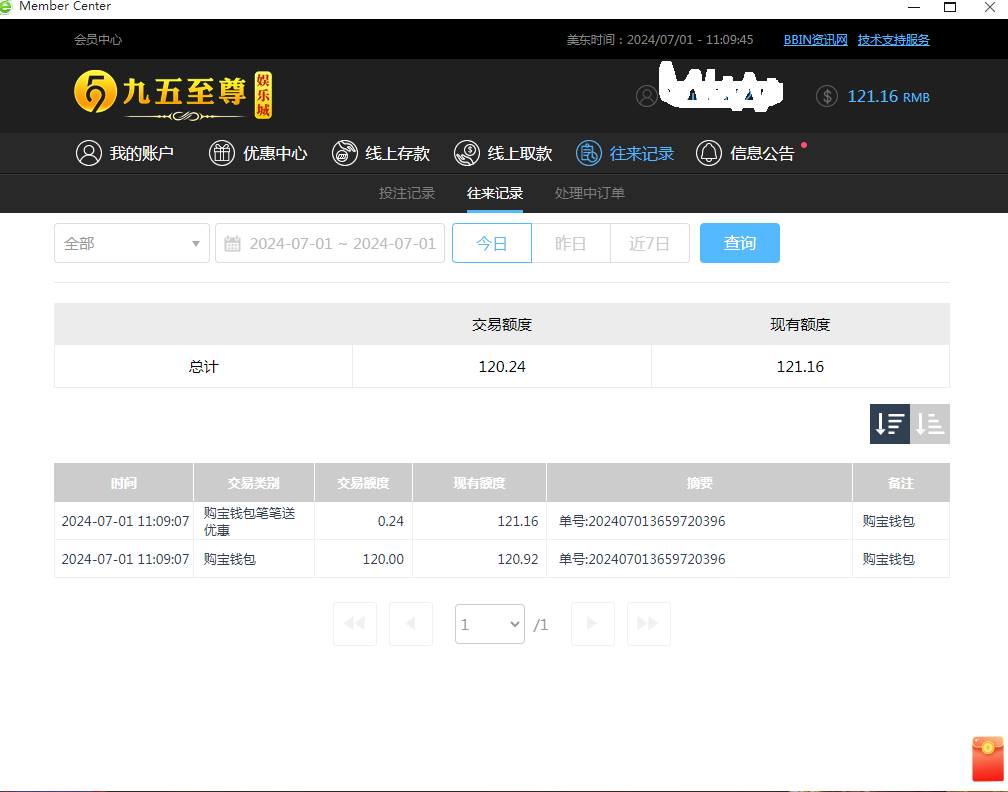The image size is (1008, 792).
Task: Click the wallet balance dollar icon
Action: click(826, 96)
